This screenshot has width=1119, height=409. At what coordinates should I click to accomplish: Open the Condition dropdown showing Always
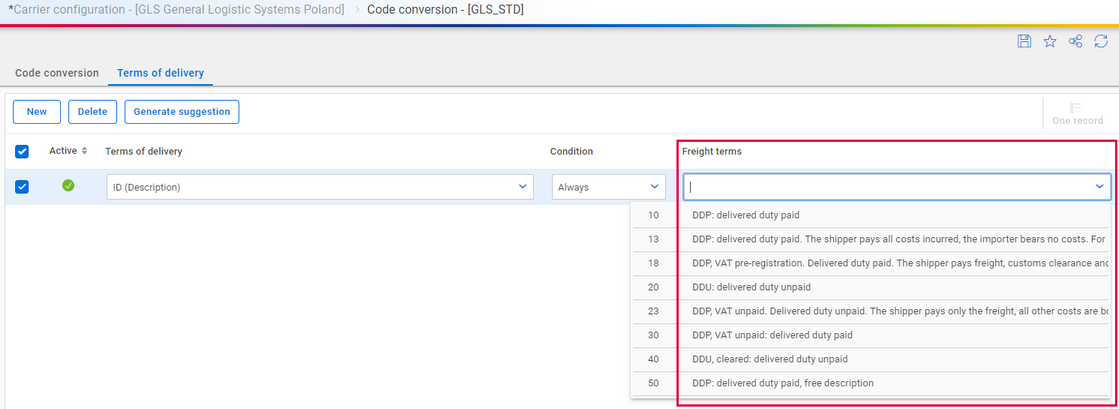[609, 187]
